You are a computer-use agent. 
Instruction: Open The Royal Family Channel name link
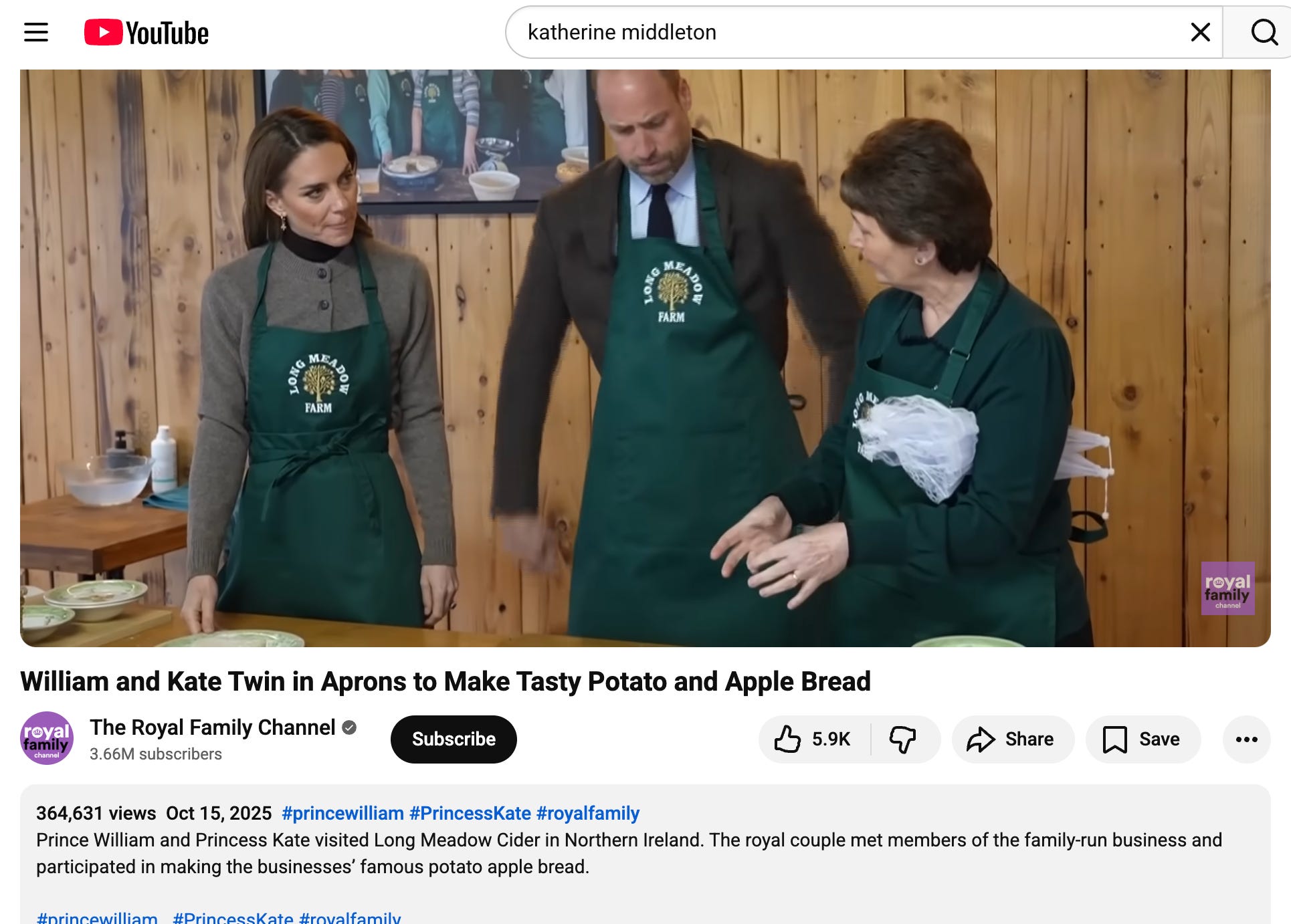[212, 727]
